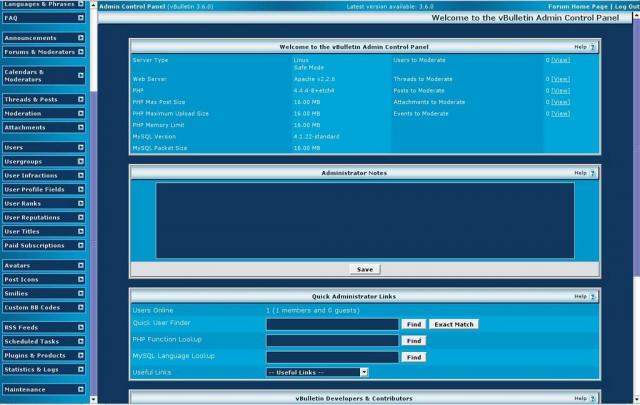Click the MySQL Language Lookup field
This screenshot has width=640, height=405.
tap(332, 357)
